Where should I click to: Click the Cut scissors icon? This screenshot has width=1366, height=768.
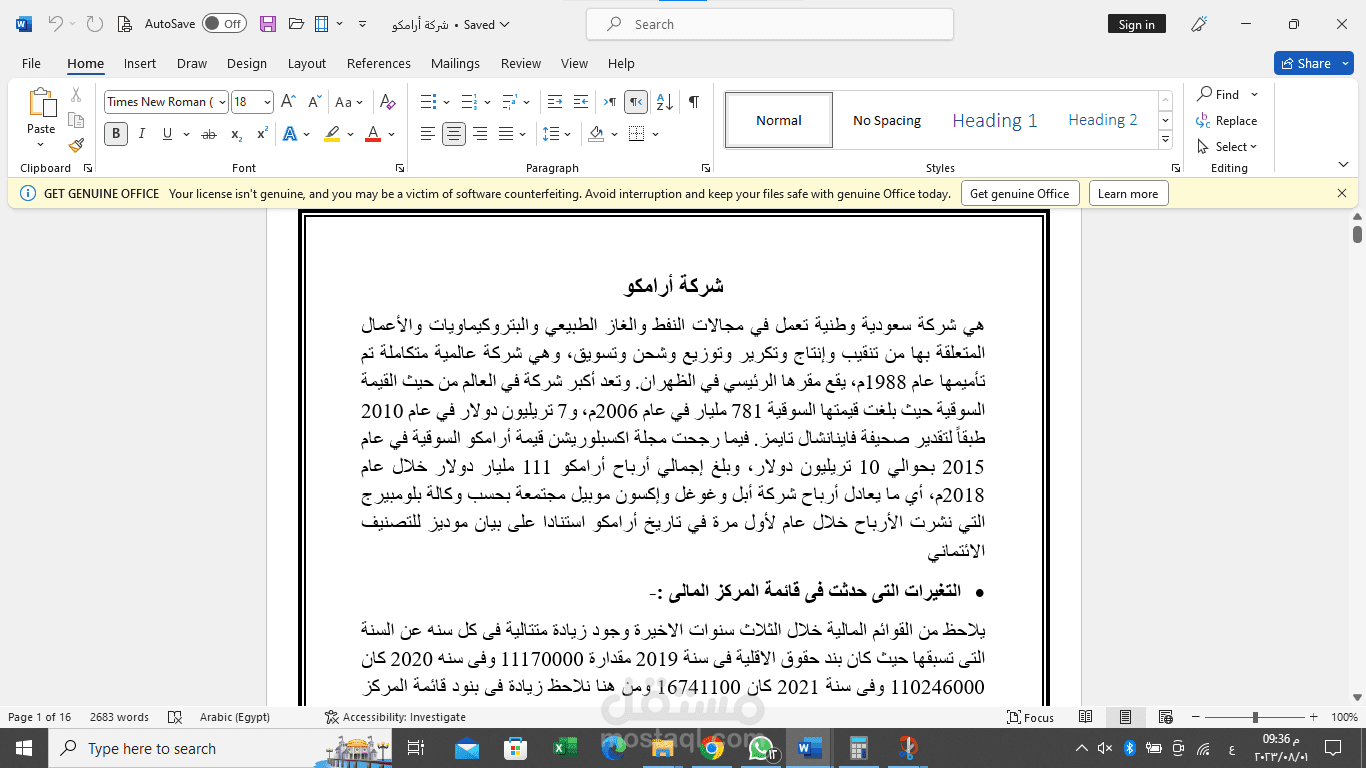76,95
